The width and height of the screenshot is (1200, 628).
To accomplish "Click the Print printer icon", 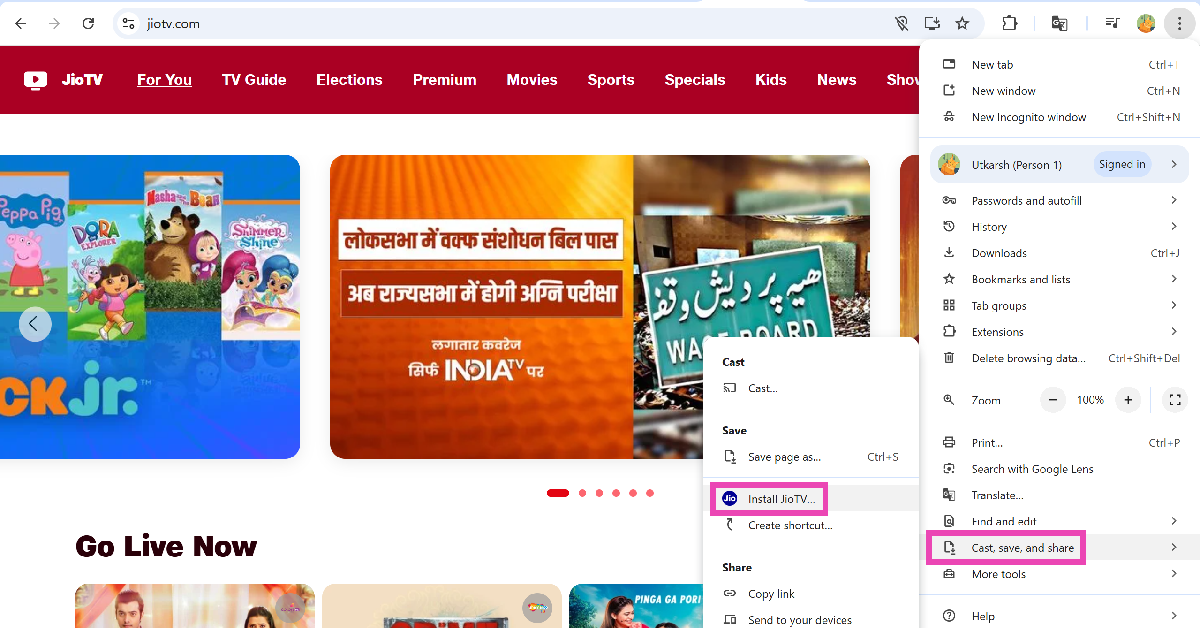I will coord(949,443).
